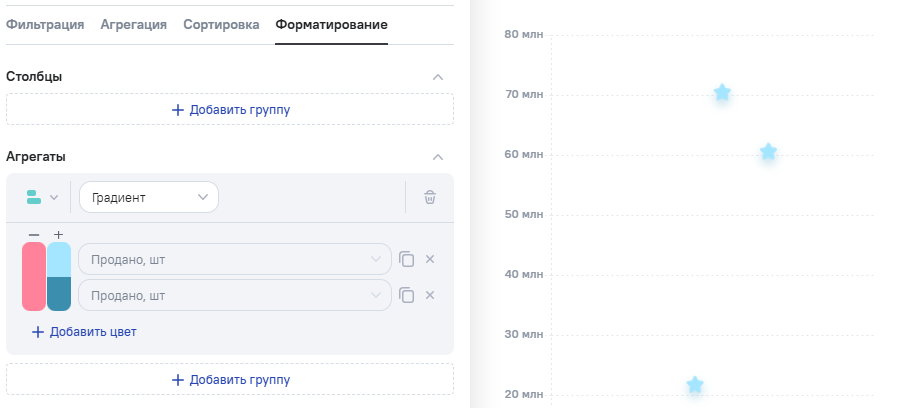Copy the second 'Продано, шт' color row
908x408 pixels.
(x=406, y=295)
